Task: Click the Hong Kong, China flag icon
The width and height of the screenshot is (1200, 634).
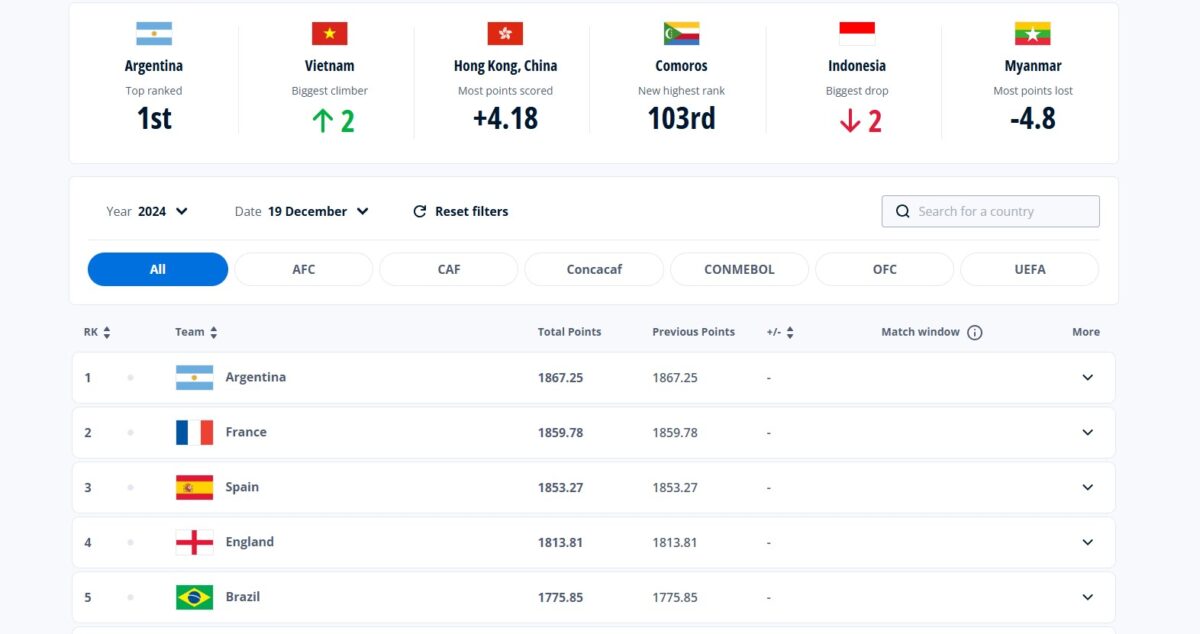Action: (505, 34)
